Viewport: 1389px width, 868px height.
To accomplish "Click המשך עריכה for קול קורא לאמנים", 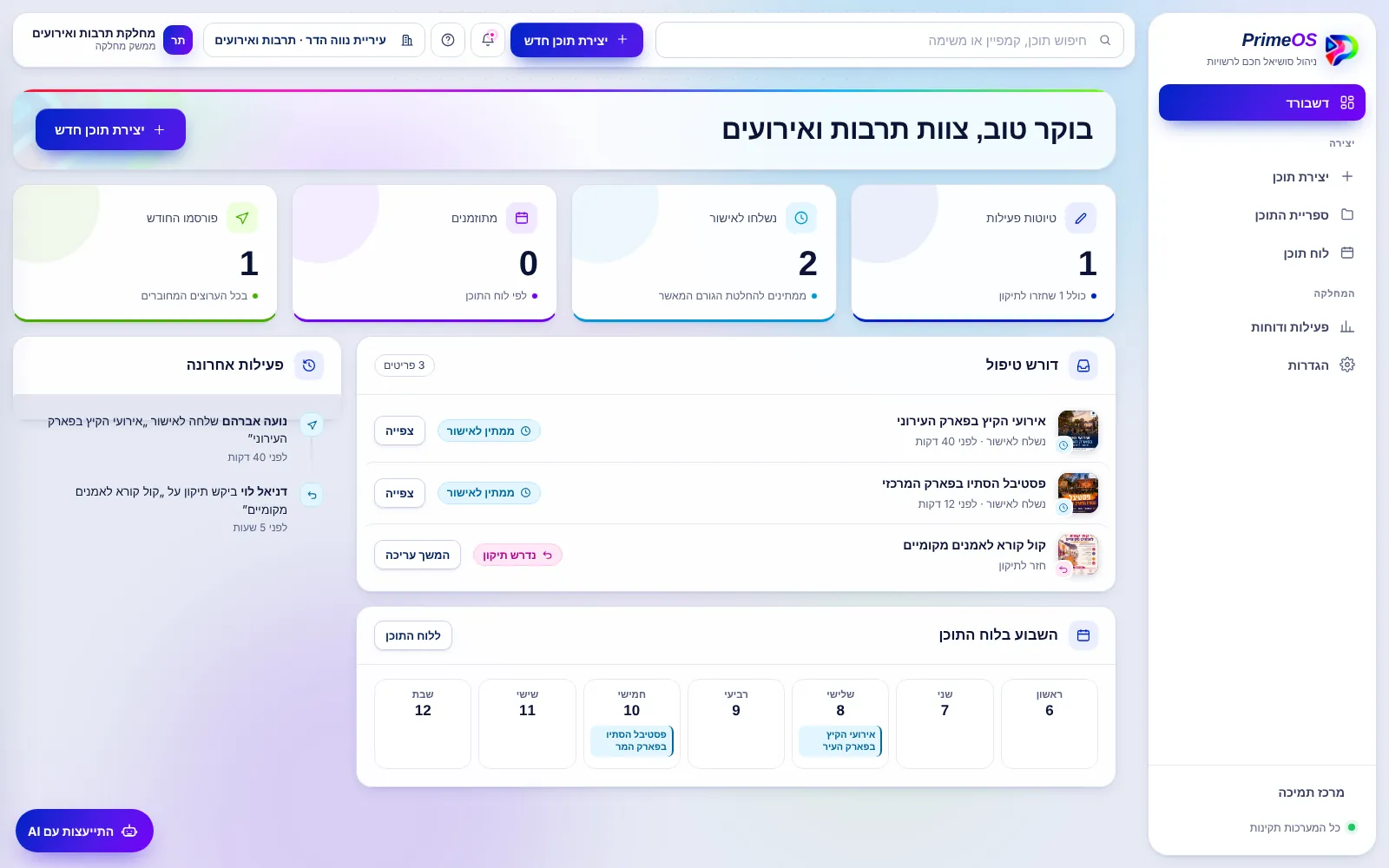I will (x=418, y=555).
